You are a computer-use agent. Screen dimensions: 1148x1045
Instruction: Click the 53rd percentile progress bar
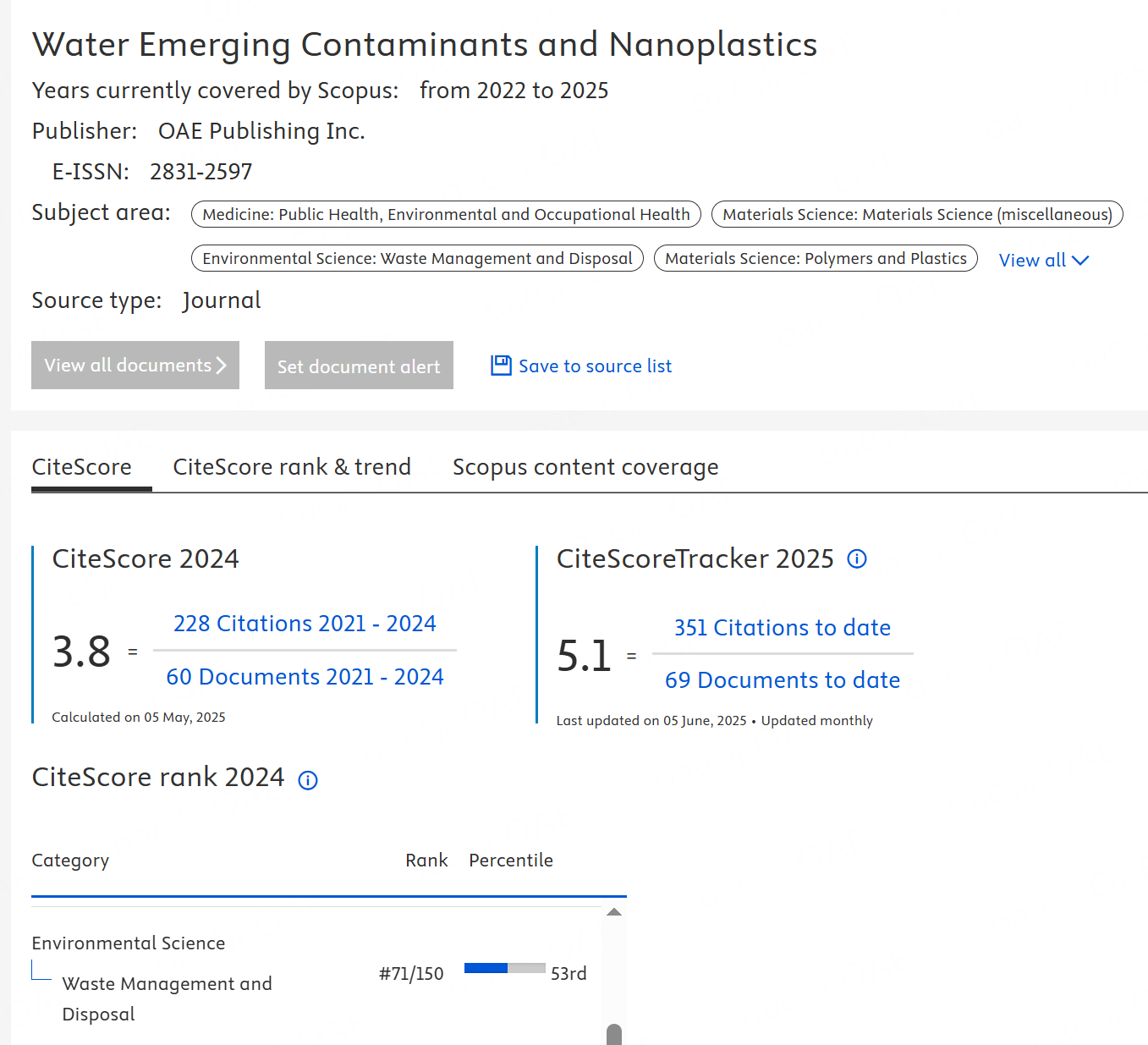pyautogui.click(x=504, y=969)
